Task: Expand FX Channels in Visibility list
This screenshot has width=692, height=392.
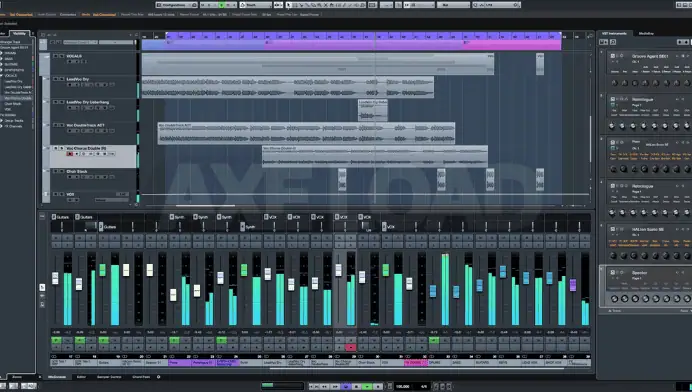Action: 2,126
